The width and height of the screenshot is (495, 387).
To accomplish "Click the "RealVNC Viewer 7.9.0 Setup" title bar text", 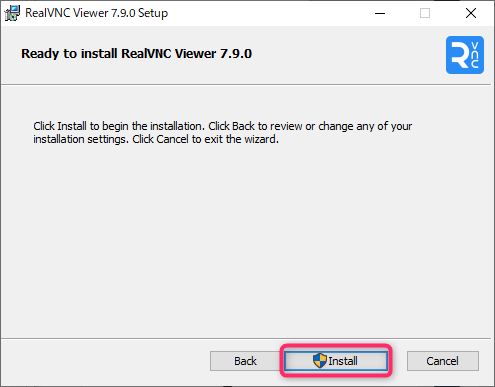I will (97, 13).
